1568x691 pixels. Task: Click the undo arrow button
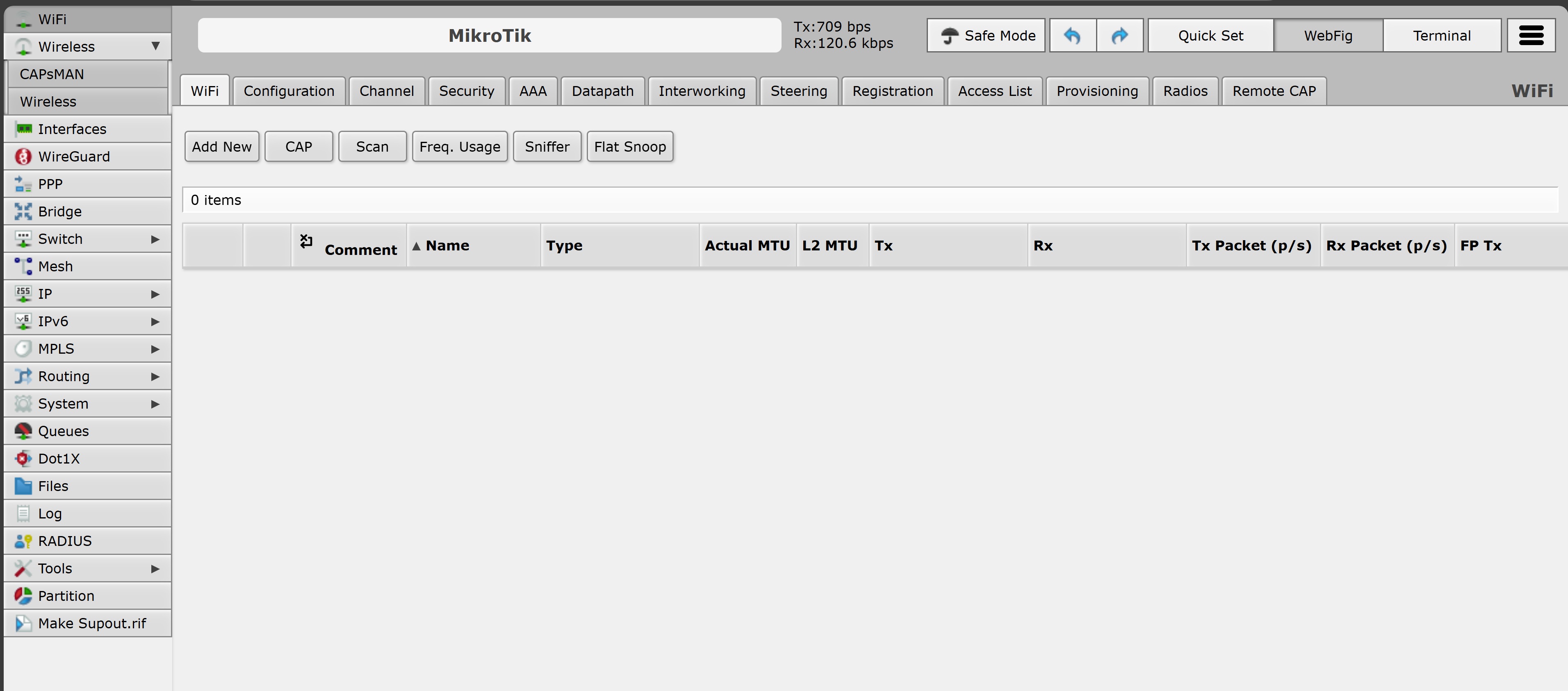click(x=1073, y=36)
